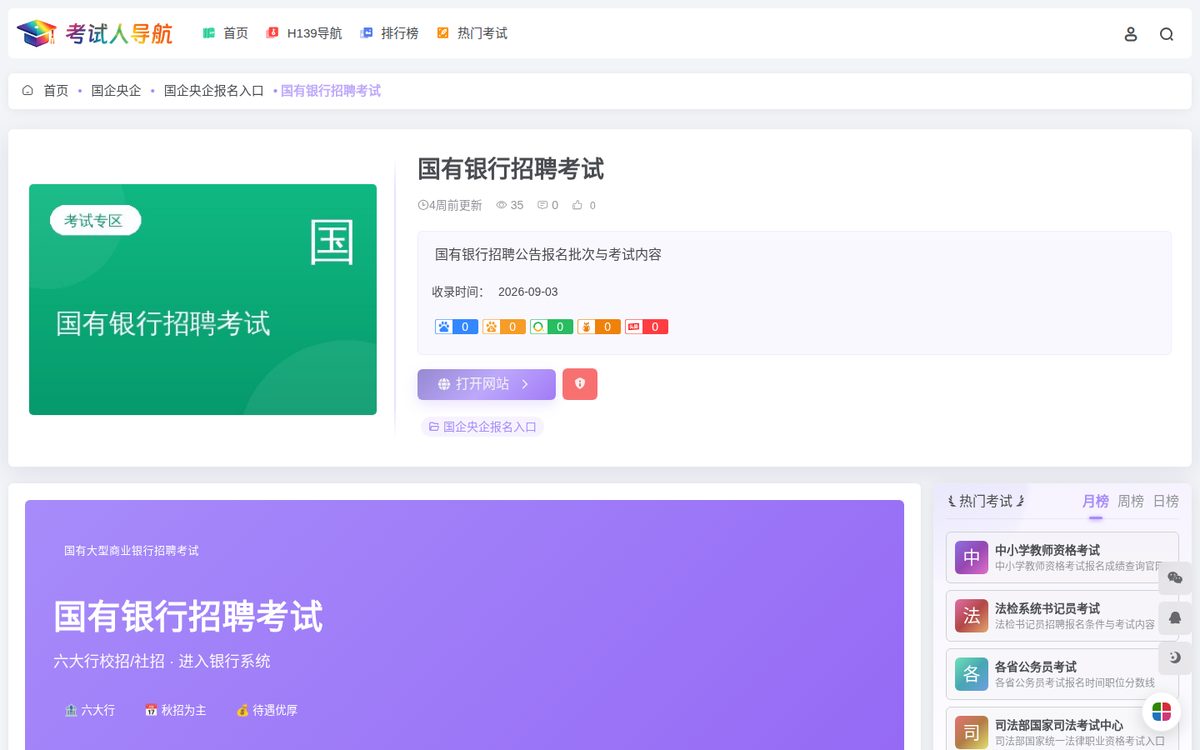Image resolution: width=1200 pixels, height=750 pixels.
Task: Click the 国 character on green thumbnail
Action: [332, 242]
